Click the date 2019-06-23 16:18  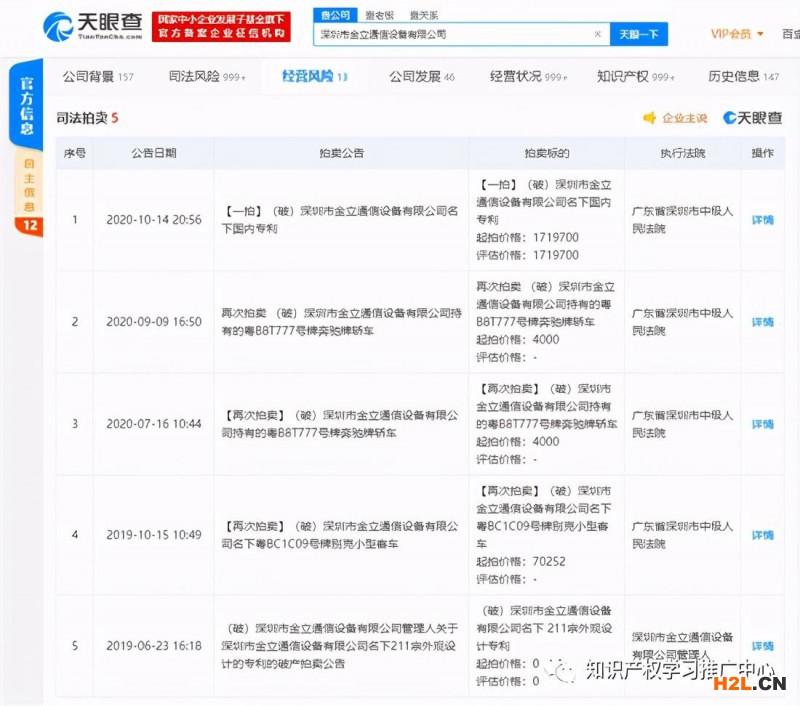click(x=154, y=646)
